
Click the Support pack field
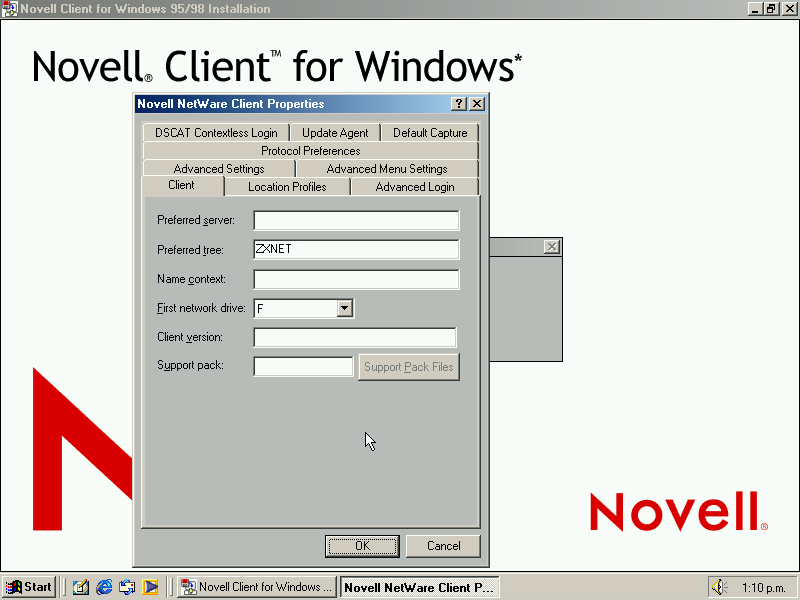(x=303, y=366)
